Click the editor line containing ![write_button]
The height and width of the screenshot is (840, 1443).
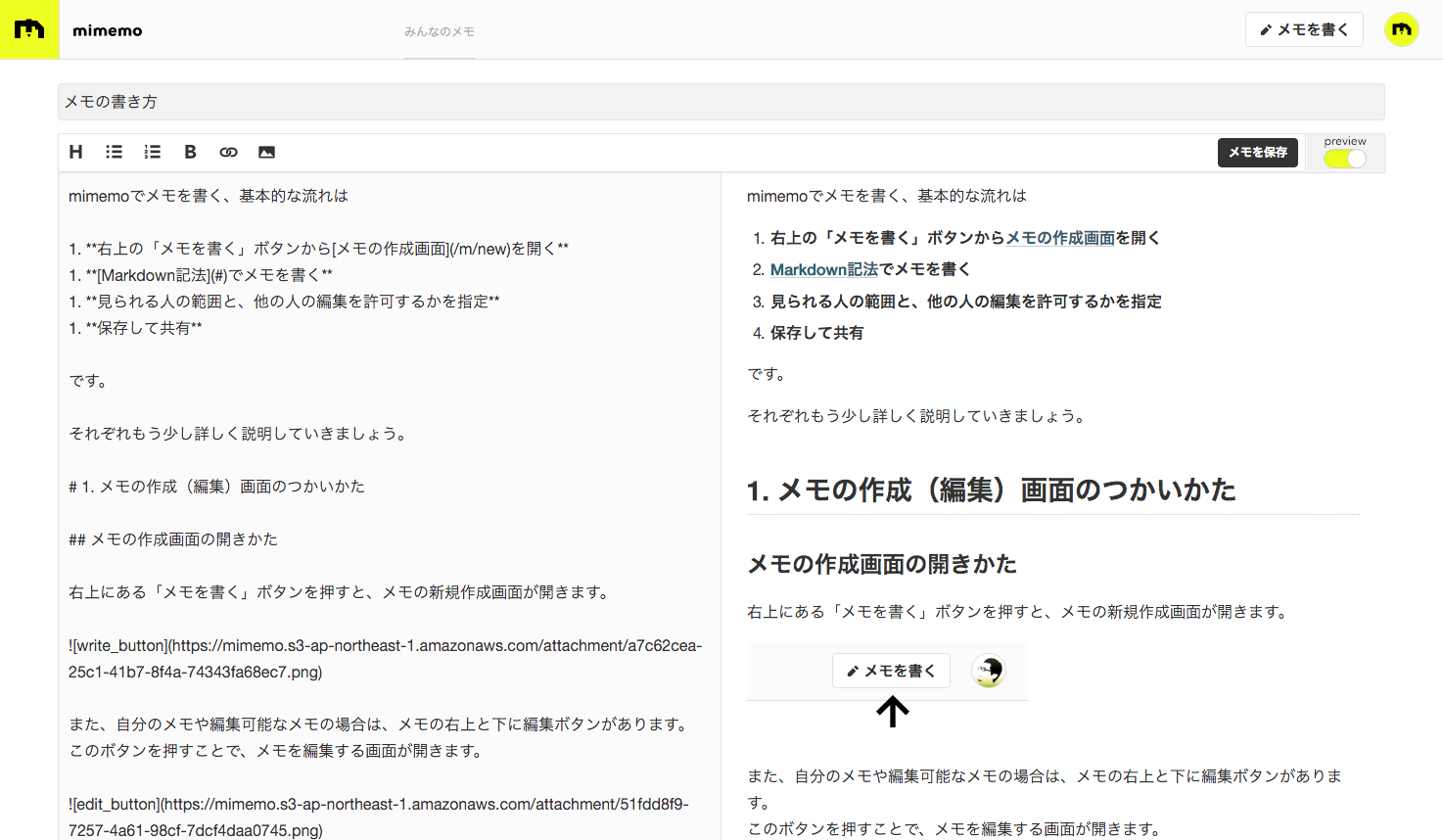pyautogui.click(x=386, y=659)
